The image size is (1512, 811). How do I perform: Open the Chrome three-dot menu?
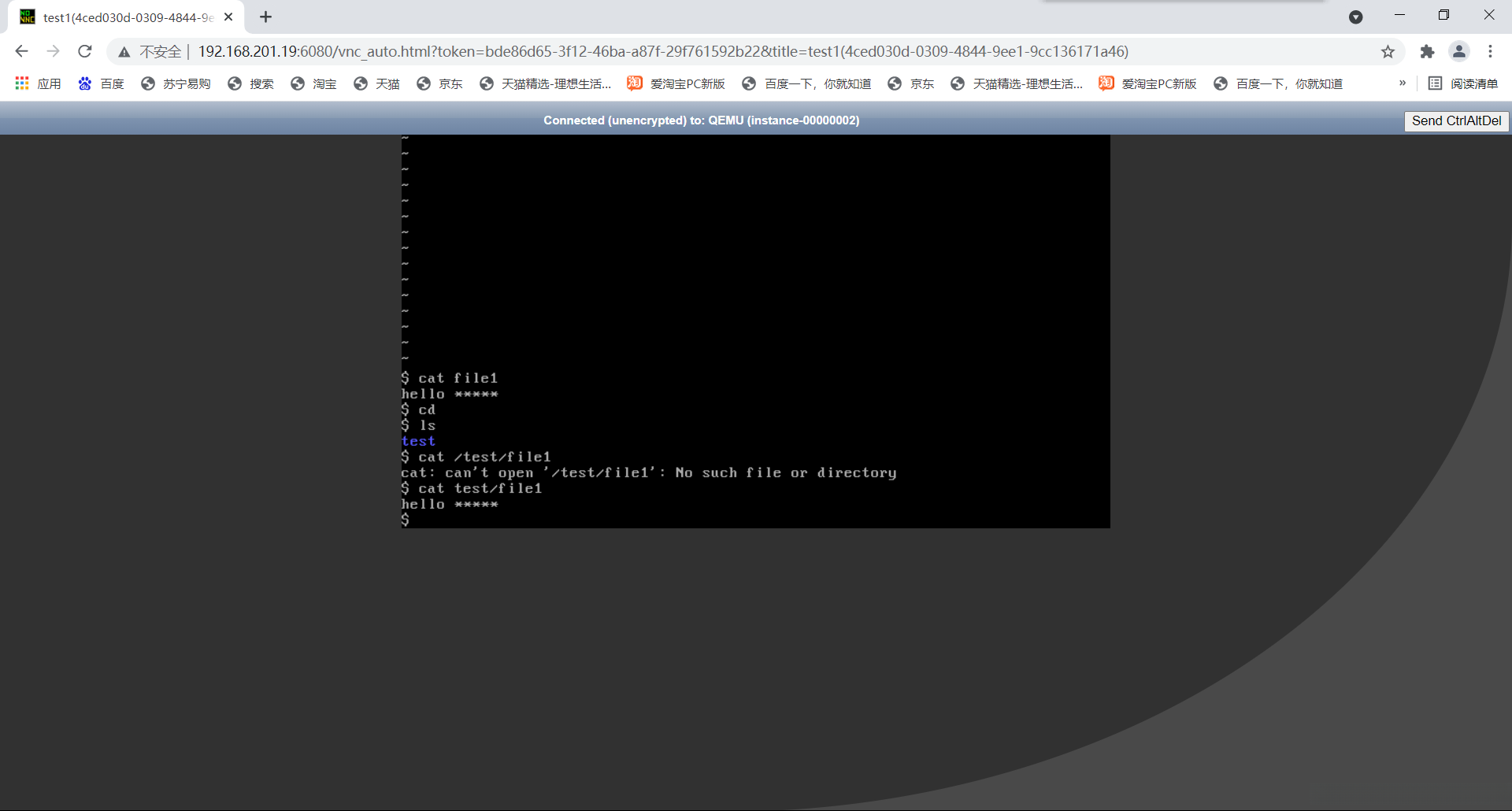[1490, 51]
